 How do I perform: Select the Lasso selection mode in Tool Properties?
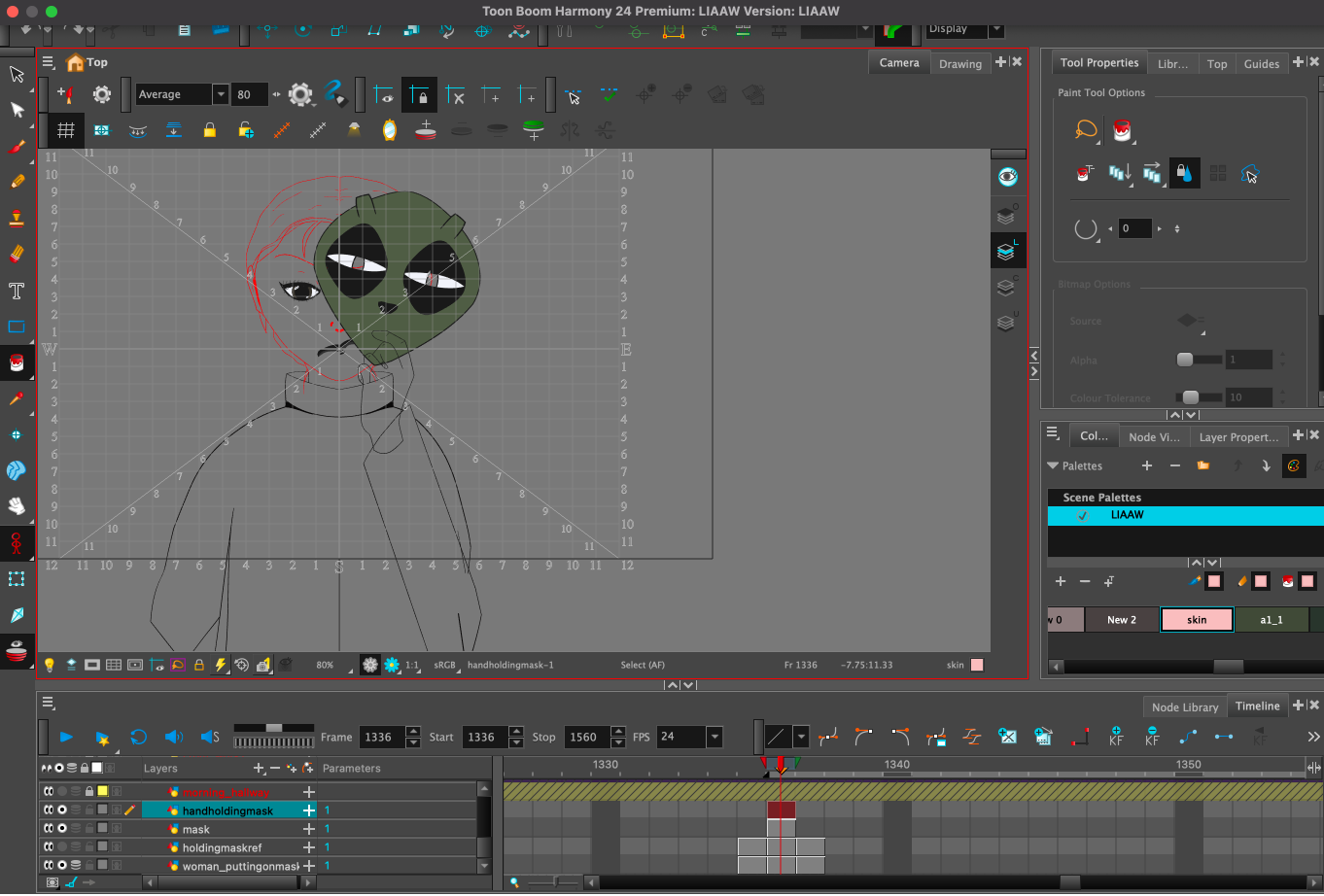(x=1086, y=129)
